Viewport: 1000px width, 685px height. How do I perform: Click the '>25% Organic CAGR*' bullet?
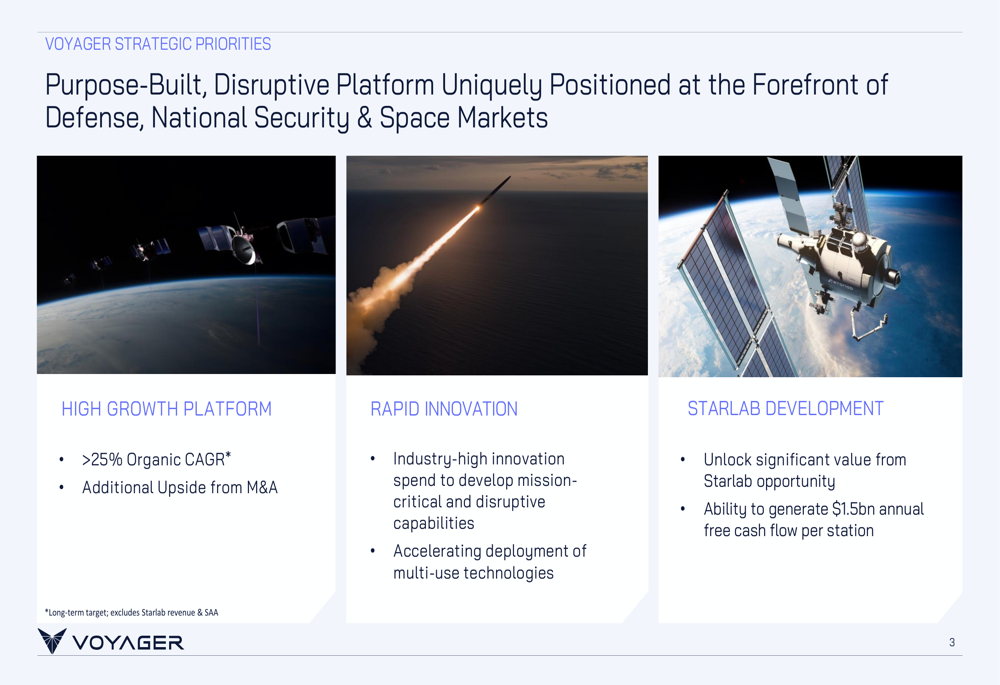tap(156, 459)
